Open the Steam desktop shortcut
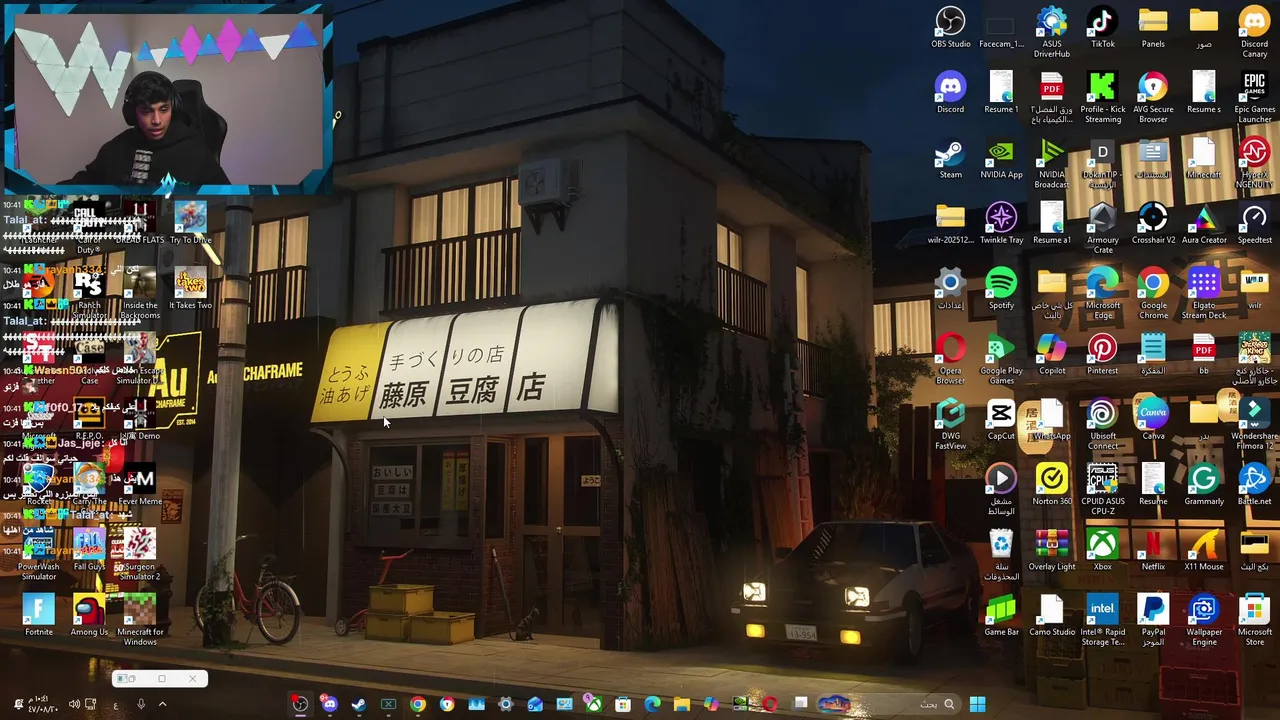Screen dimensions: 1280x720 pos(950,159)
